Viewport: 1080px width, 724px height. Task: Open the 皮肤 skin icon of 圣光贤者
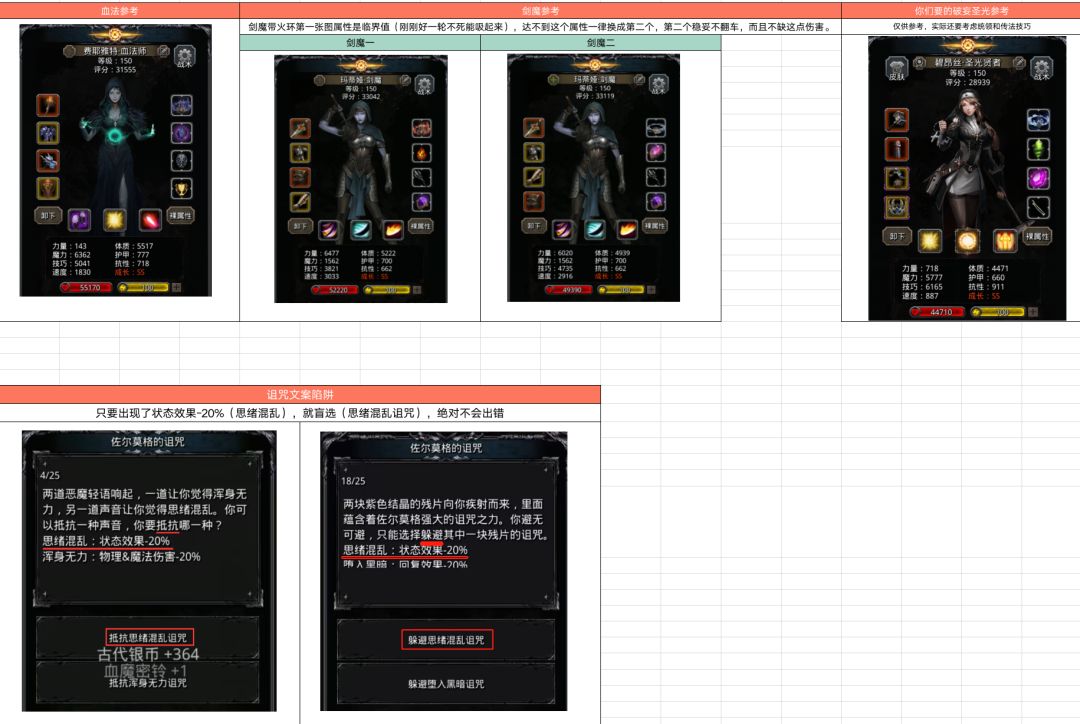pyautogui.click(x=896, y=69)
